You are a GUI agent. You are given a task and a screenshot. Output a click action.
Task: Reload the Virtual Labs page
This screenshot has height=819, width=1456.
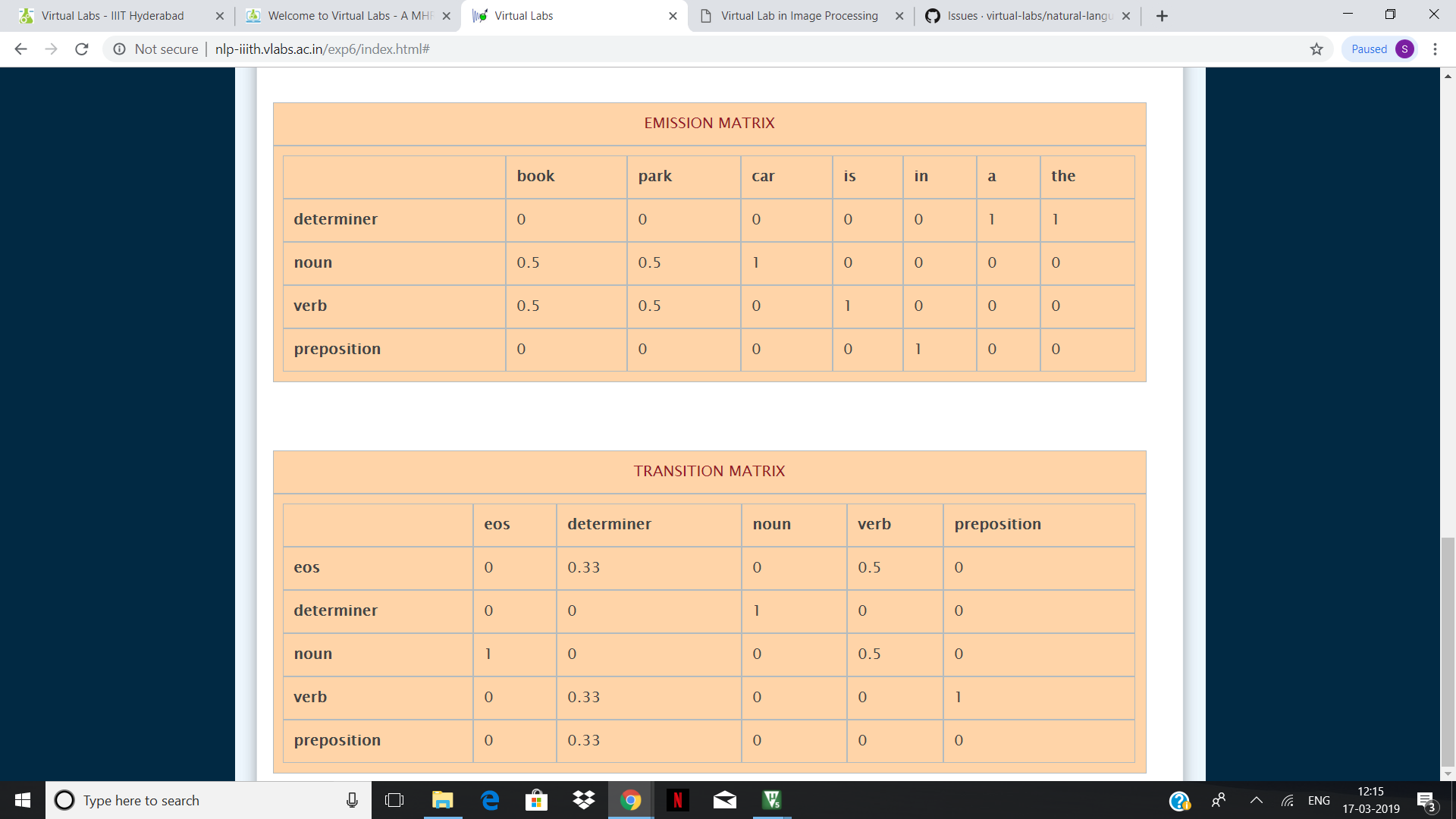coord(81,49)
